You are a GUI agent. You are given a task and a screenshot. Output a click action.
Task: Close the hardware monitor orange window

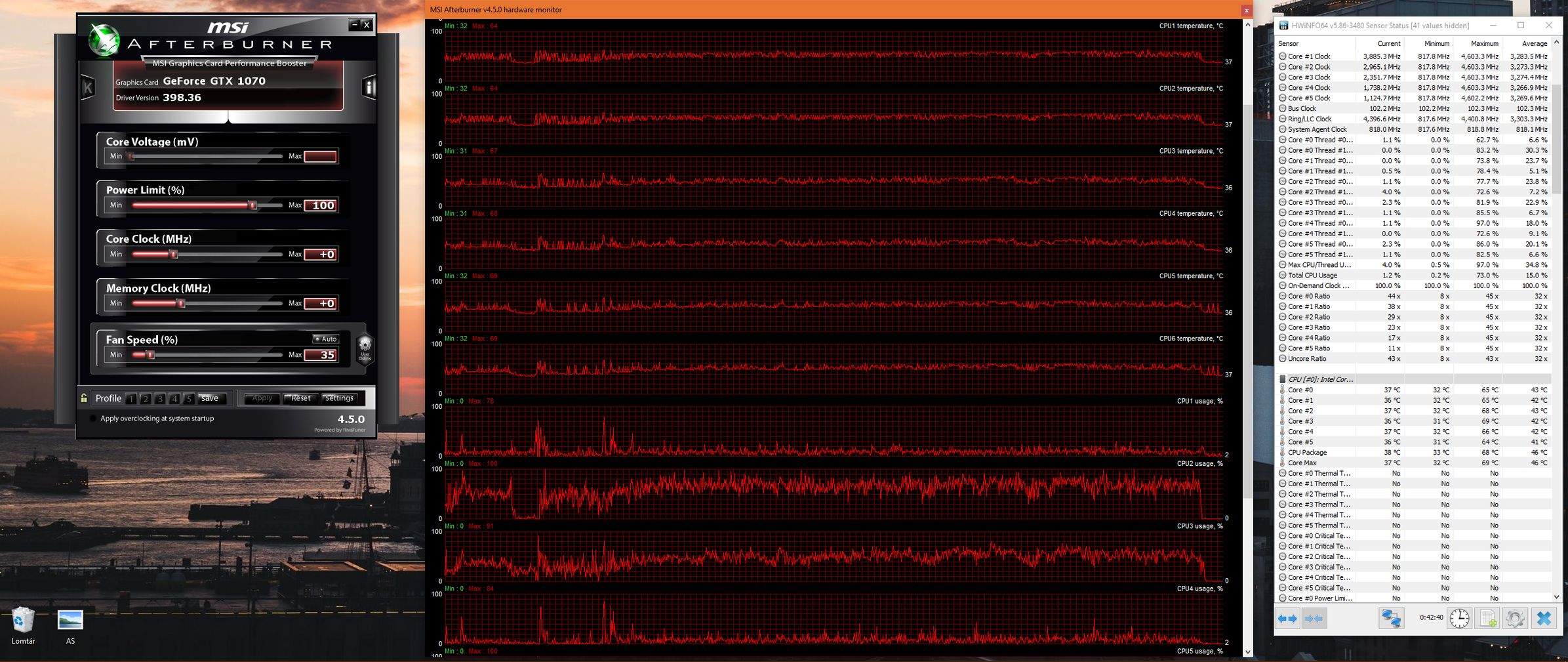pyautogui.click(x=1246, y=10)
